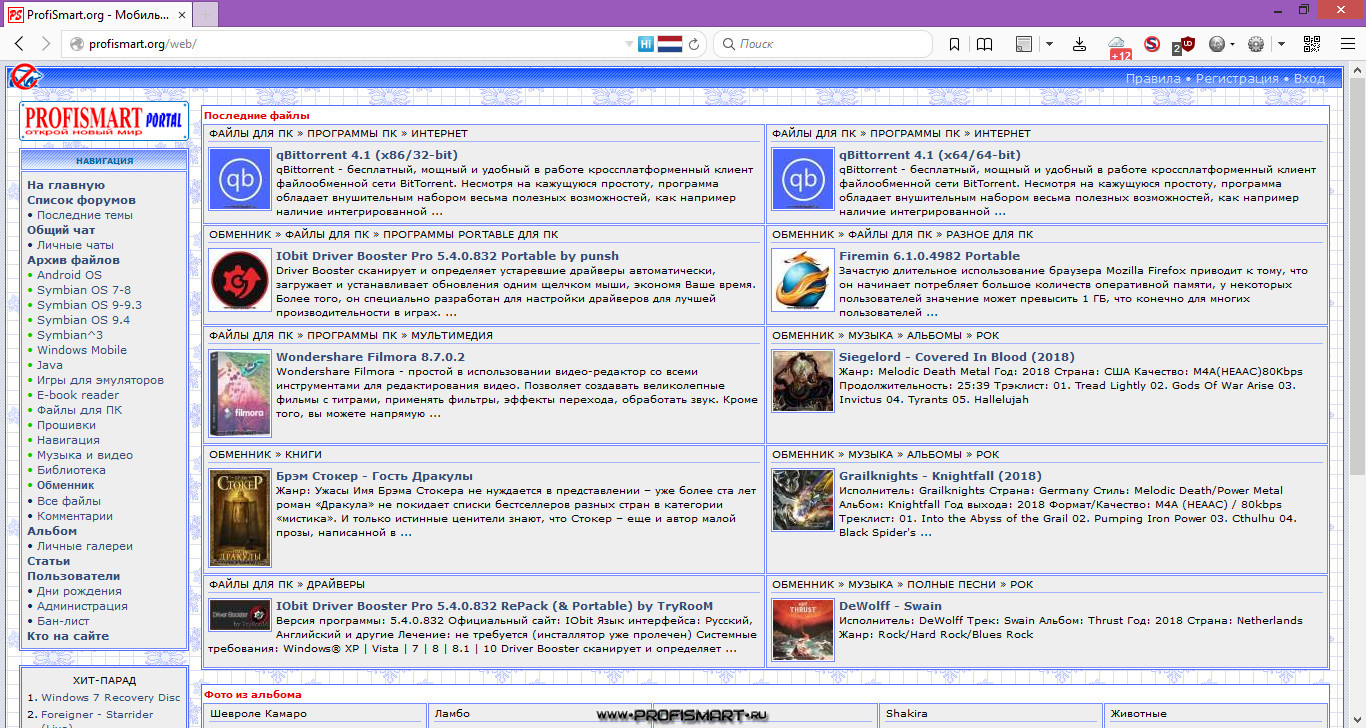Bookmark this page with the bookmark icon
Image resolution: width=1366 pixels, height=728 pixels.
[954, 44]
